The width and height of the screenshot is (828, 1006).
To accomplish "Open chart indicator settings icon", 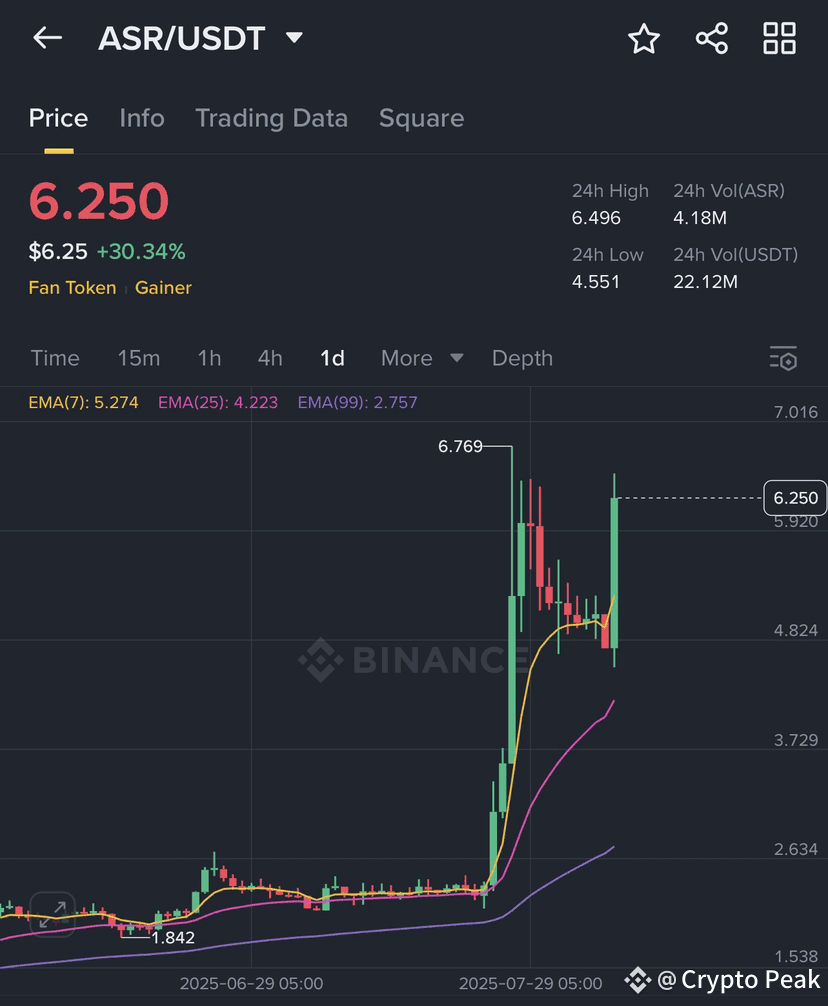I will [783, 358].
